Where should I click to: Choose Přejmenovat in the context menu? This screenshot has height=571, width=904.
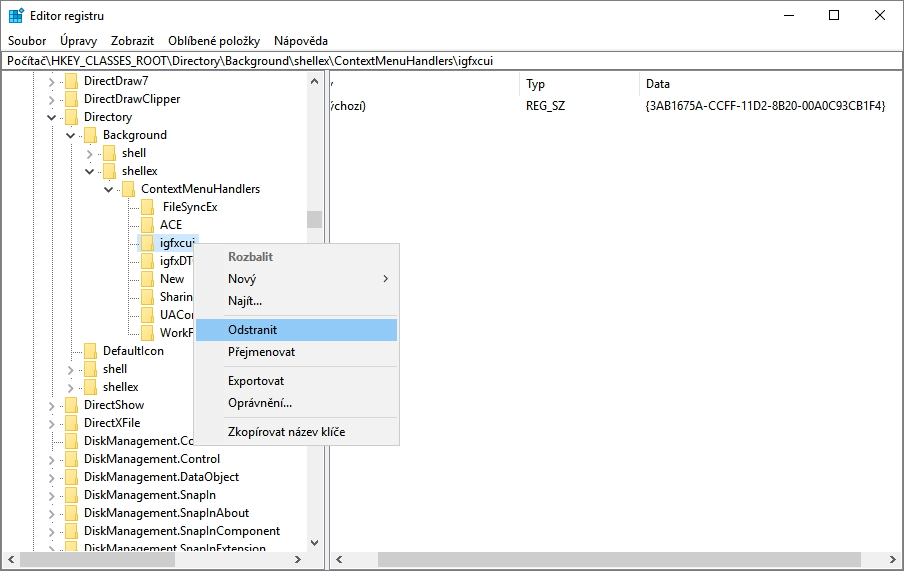296,352
